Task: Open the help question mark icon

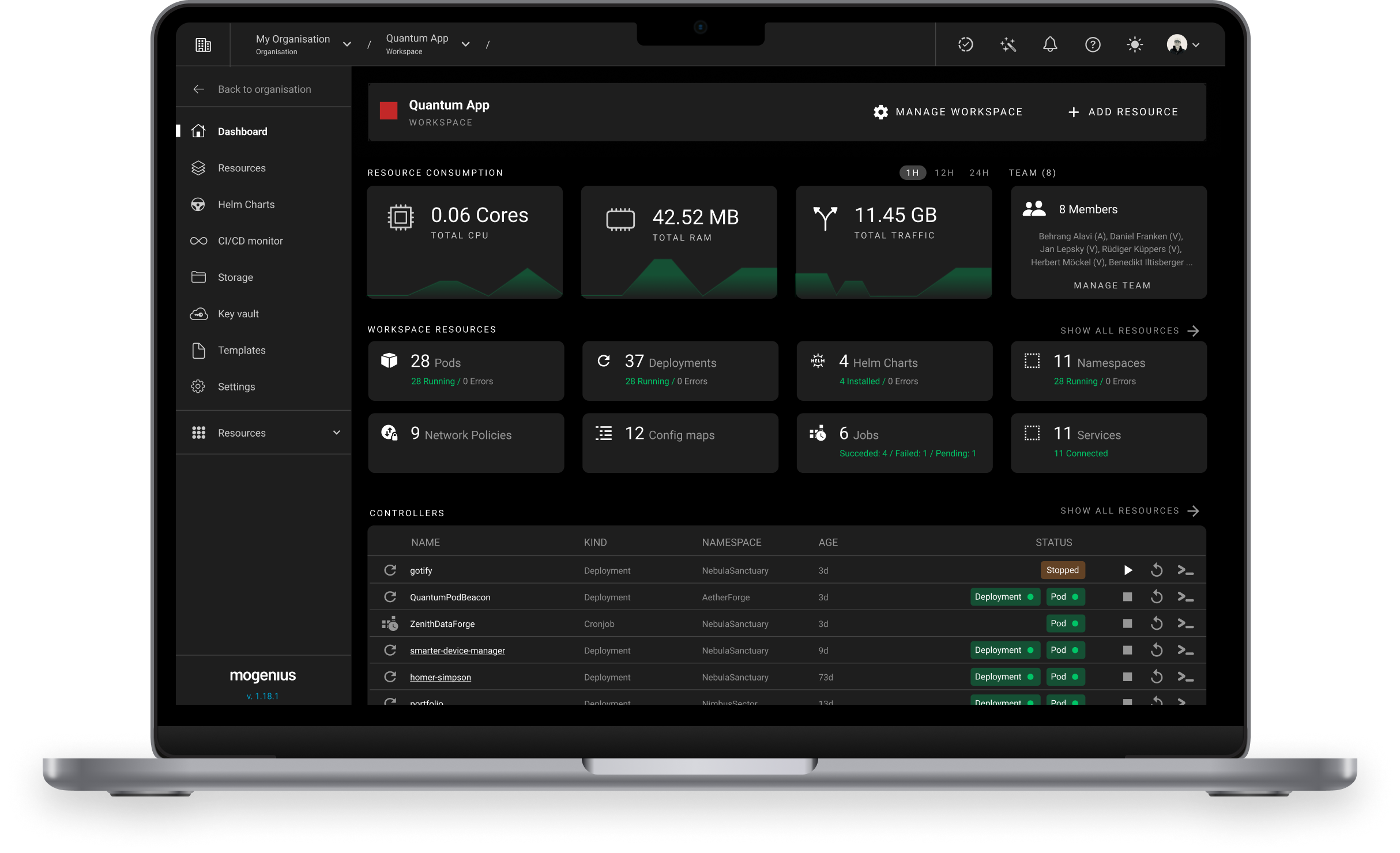Action: [1092, 44]
